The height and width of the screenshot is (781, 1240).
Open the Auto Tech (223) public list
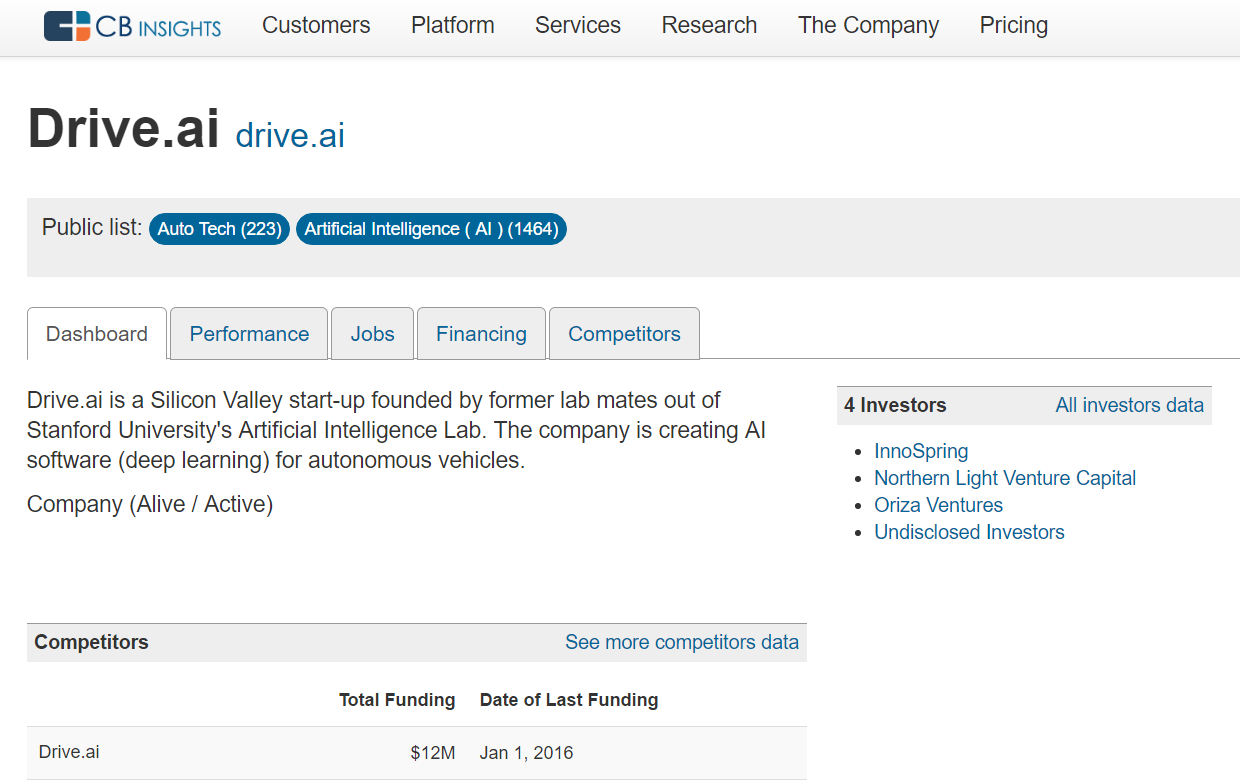click(x=220, y=229)
